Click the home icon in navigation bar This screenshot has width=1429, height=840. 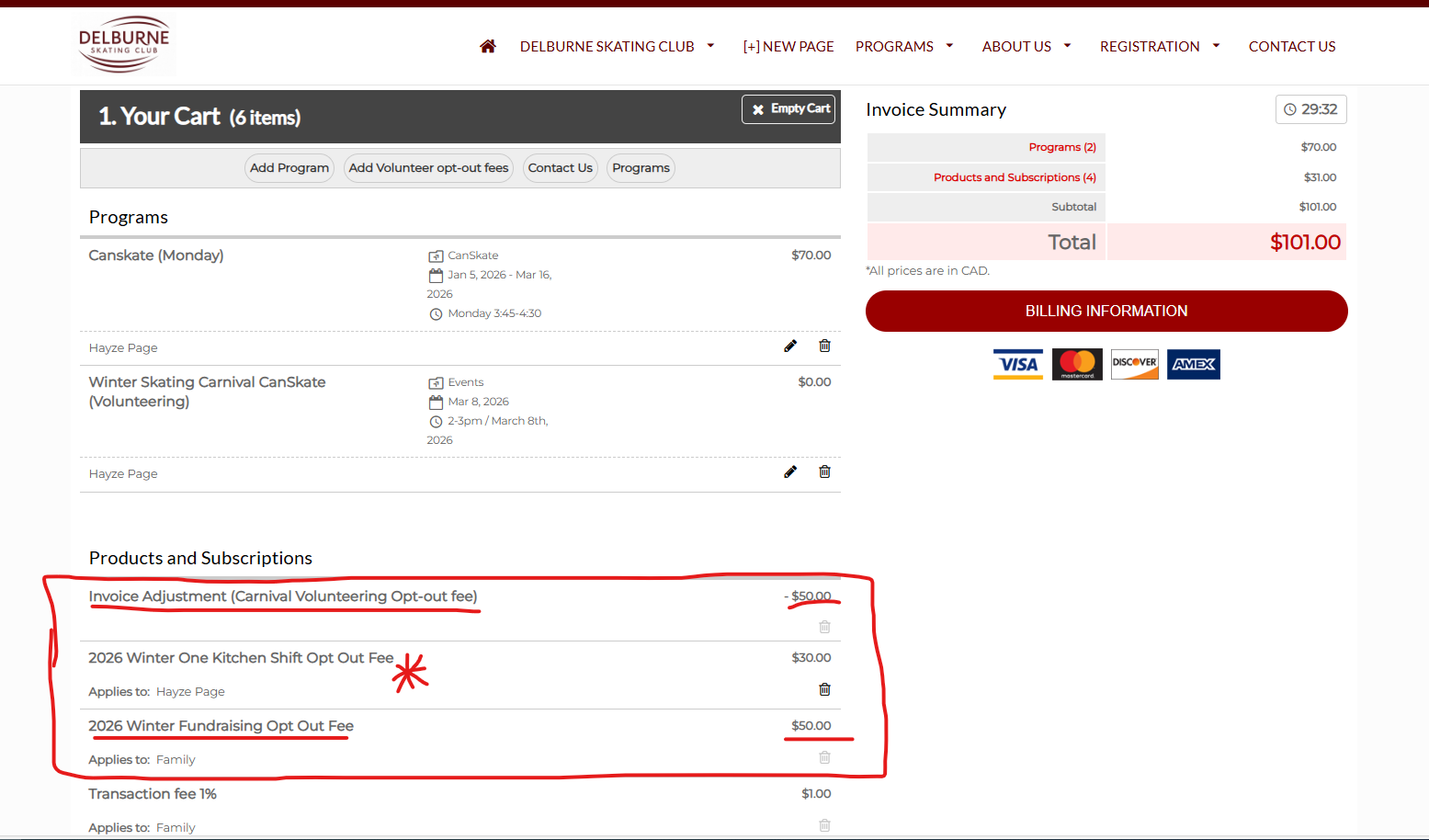pos(488,46)
